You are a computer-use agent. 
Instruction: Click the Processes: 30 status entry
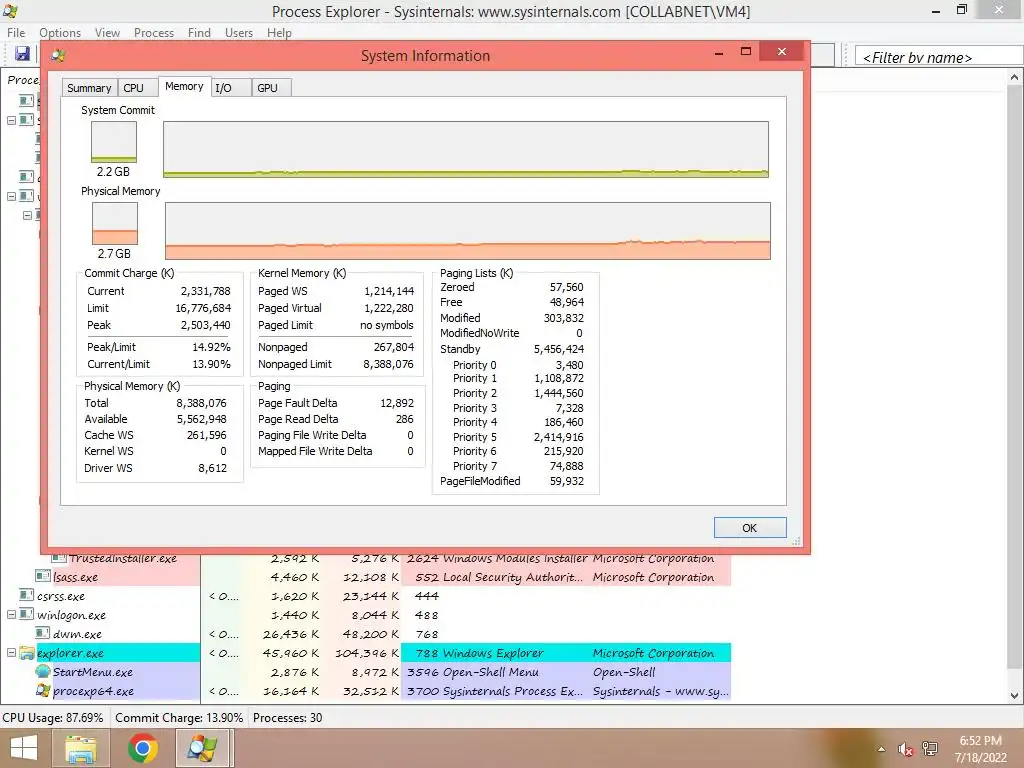287,718
